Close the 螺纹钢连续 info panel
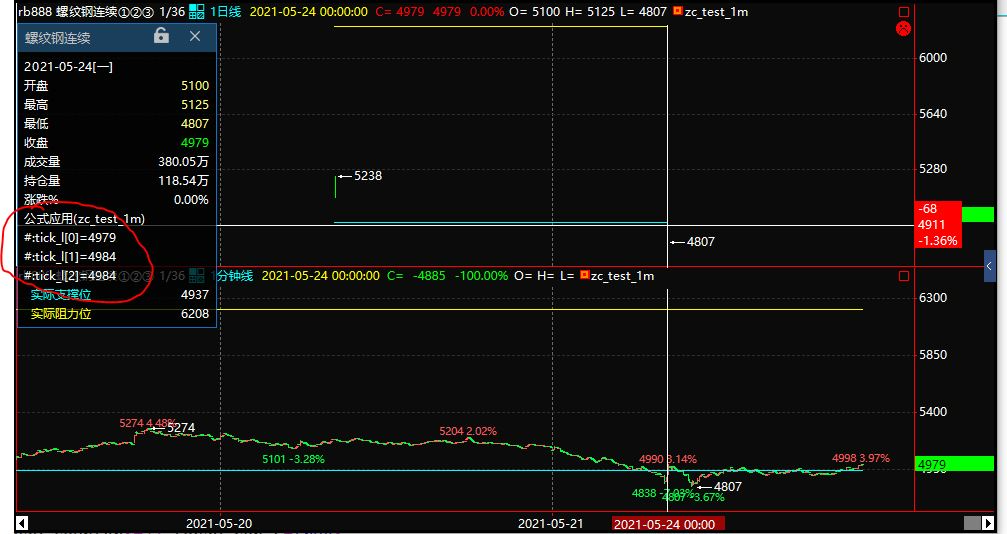 tap(195, 36)
